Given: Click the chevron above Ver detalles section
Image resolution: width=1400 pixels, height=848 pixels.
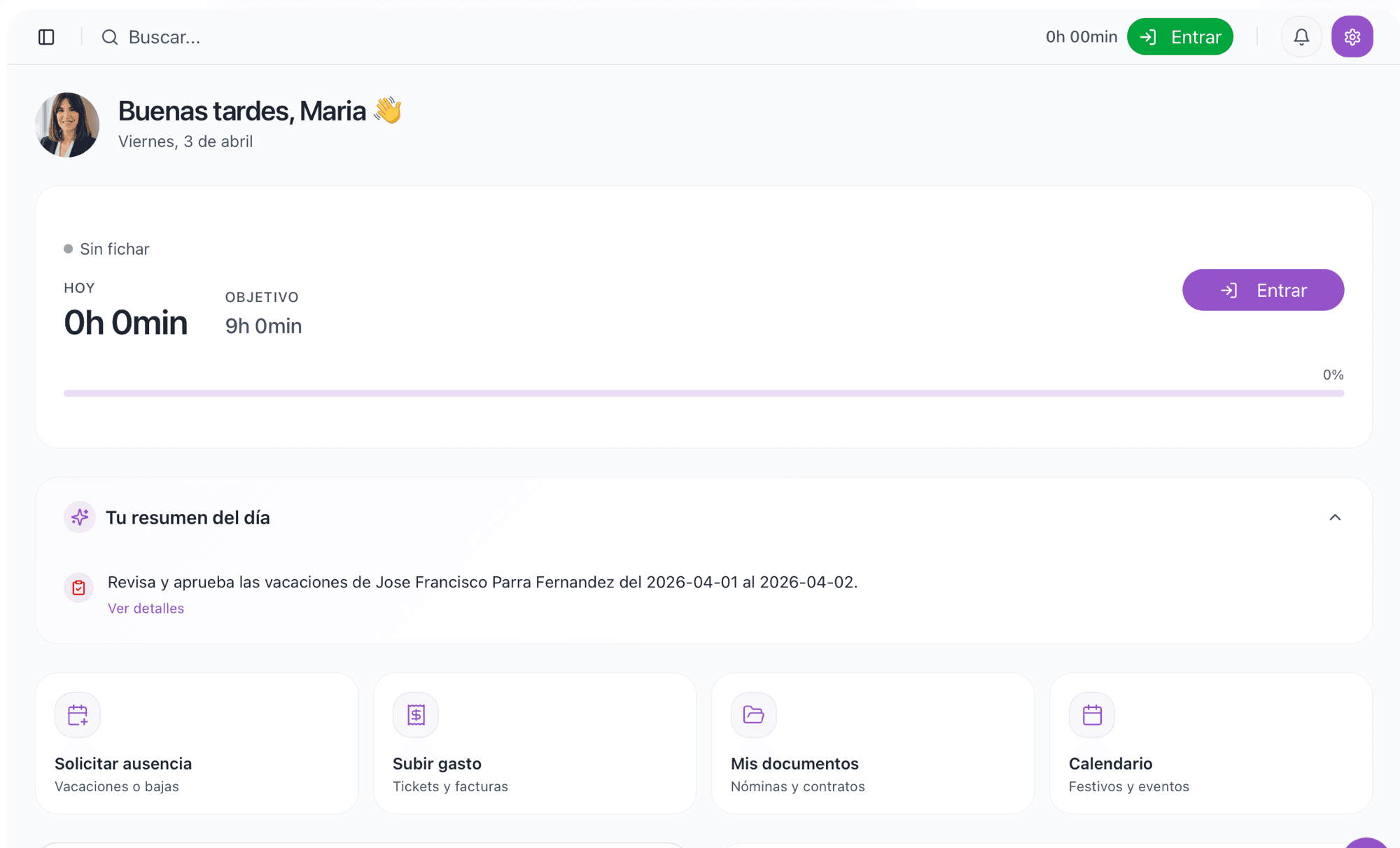Looking at the screenshot, I should coord(1336,517).
